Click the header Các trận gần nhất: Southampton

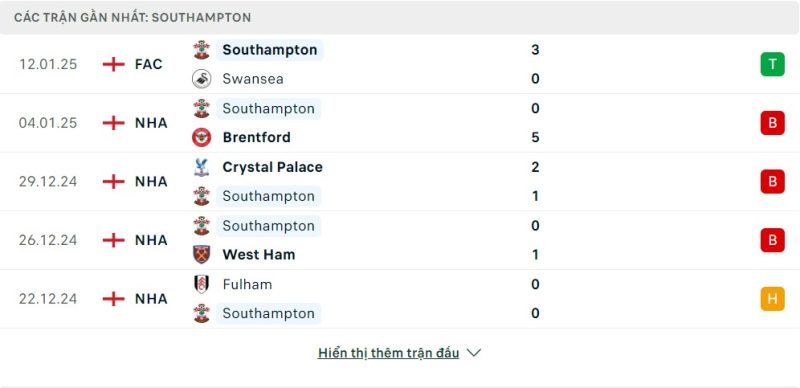pos(133,17)
